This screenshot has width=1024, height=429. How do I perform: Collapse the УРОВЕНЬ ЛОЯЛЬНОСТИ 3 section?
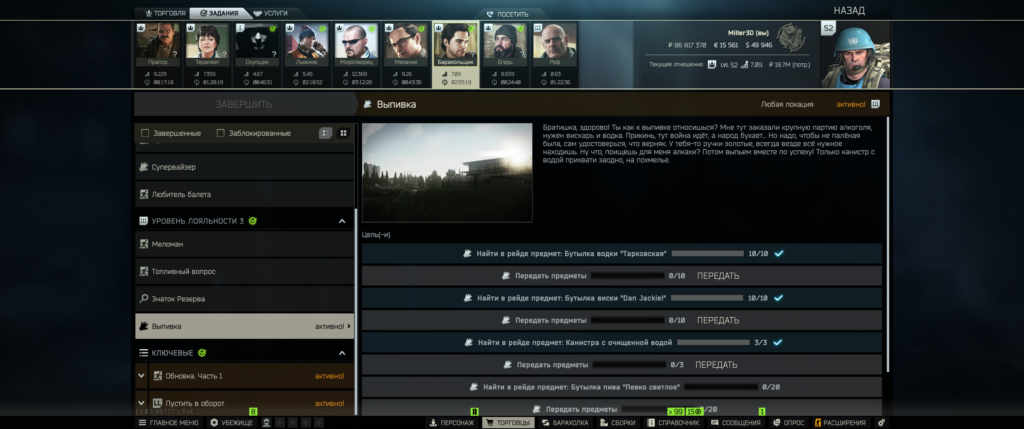point(342,221)
